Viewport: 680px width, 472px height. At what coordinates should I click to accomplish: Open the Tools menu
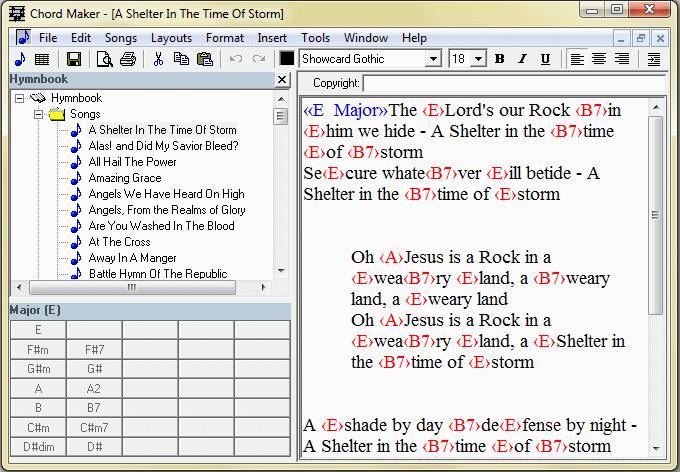pos(316,38)
